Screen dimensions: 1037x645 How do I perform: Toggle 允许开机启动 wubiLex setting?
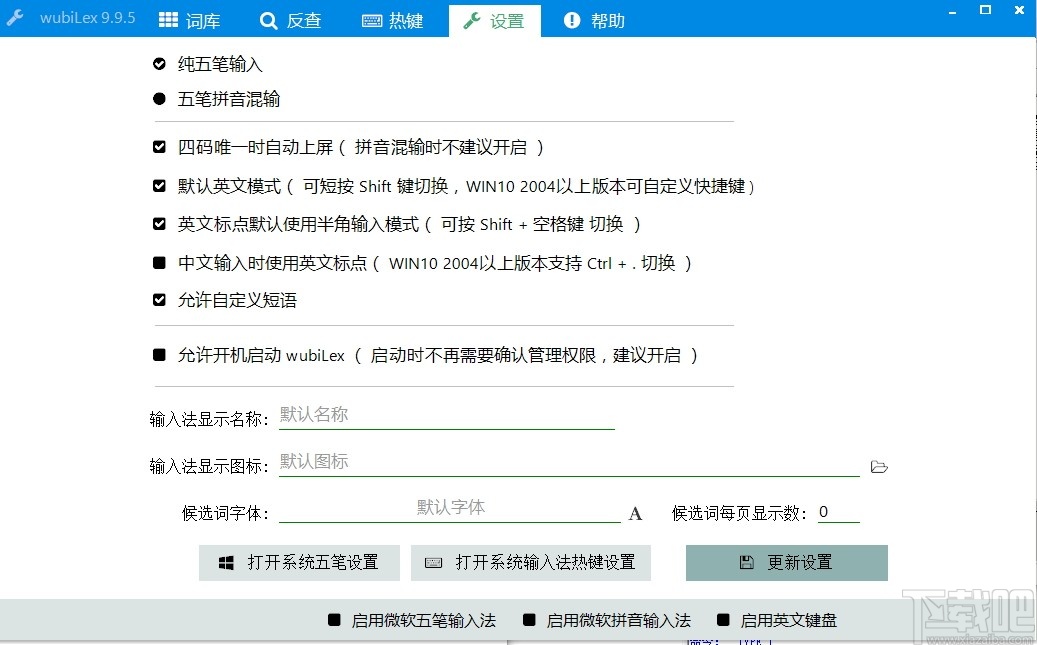[158, 355]
